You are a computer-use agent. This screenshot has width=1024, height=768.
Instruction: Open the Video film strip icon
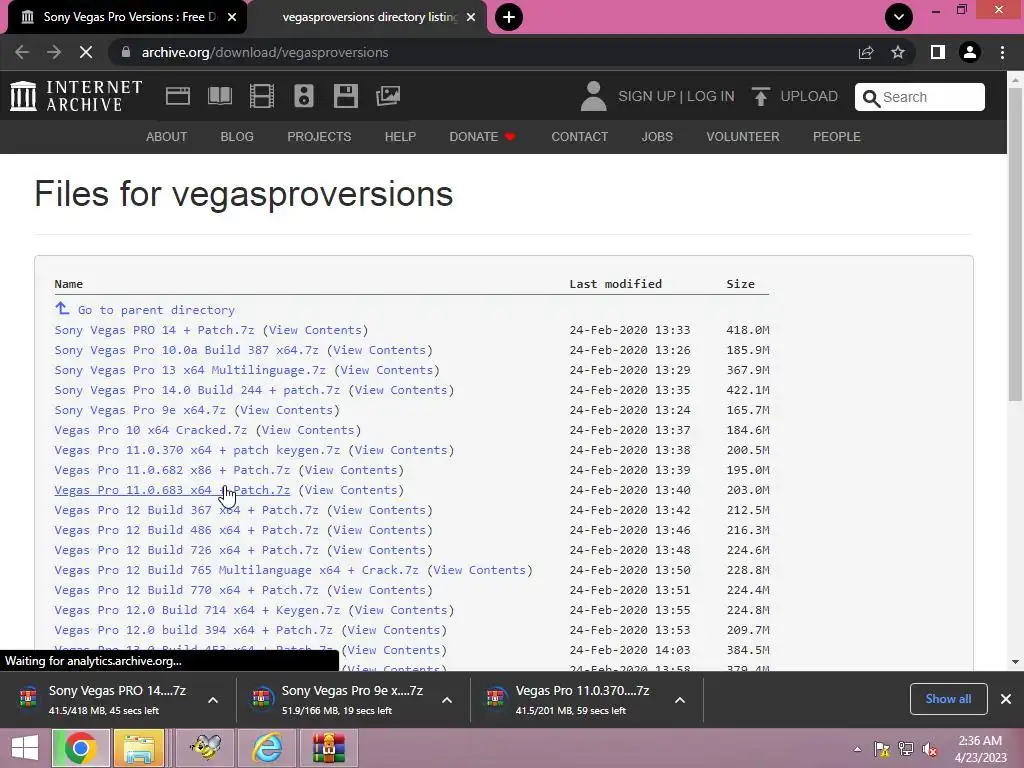coord(262,96)
